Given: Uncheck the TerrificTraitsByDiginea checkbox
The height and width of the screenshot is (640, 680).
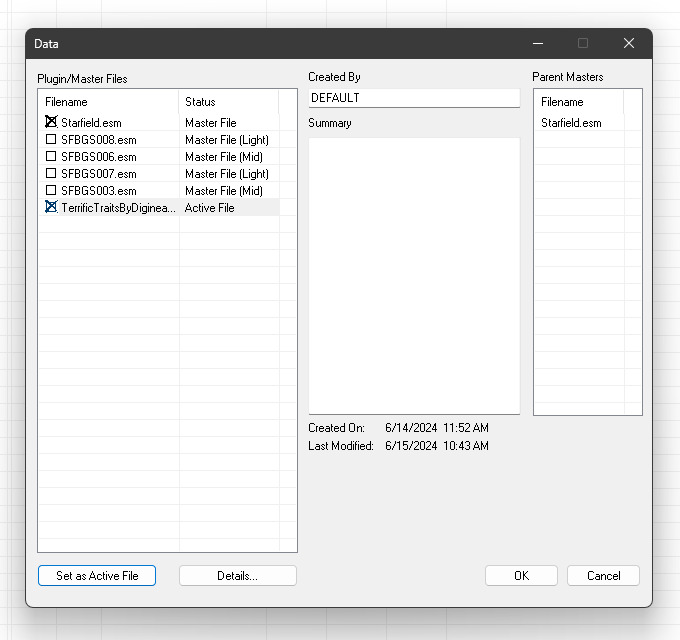Looking at the screenshot, I should pos(51,207).
